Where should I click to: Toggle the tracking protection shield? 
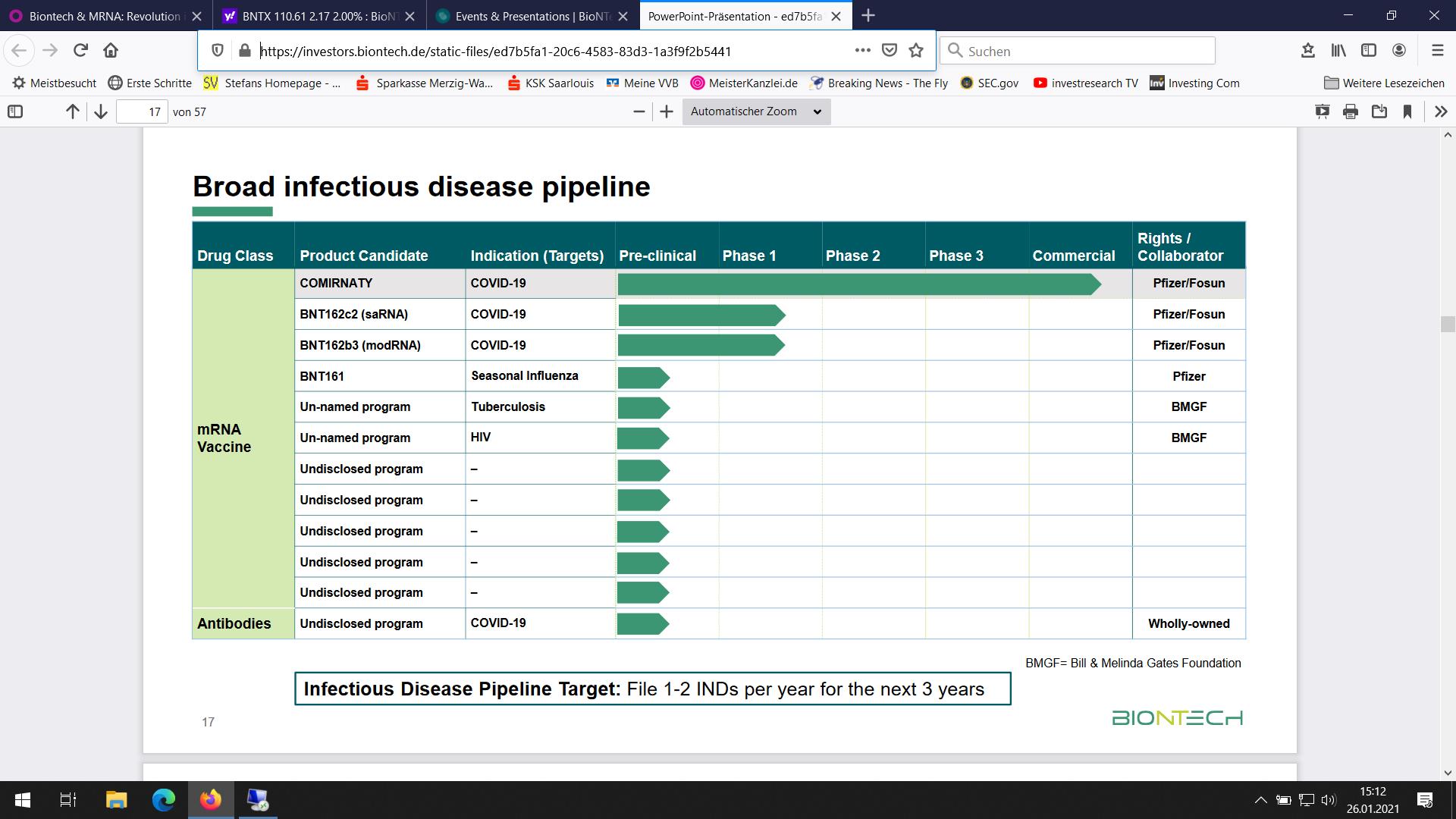pos(218,50)
